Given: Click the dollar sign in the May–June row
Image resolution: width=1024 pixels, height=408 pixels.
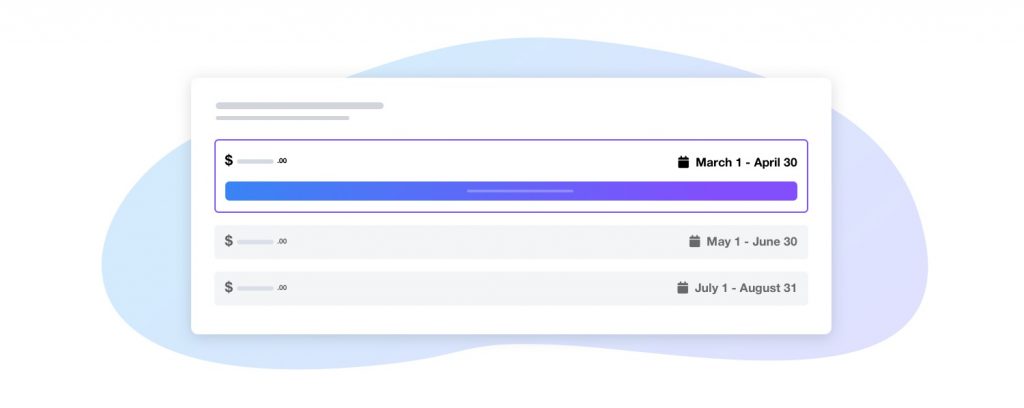Looking at the screenshot, I should pyautogui.click(x=229, y=241).
